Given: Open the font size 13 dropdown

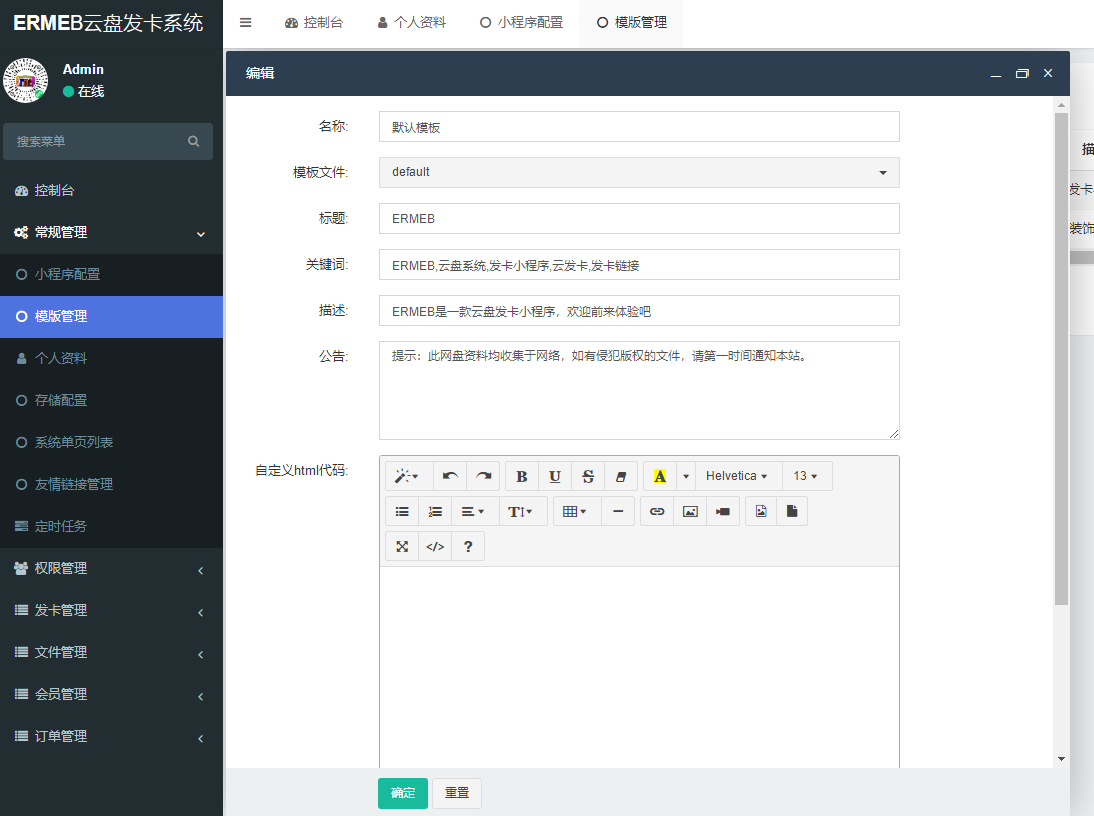Looking at the screenshot, I should click(806, 476).
